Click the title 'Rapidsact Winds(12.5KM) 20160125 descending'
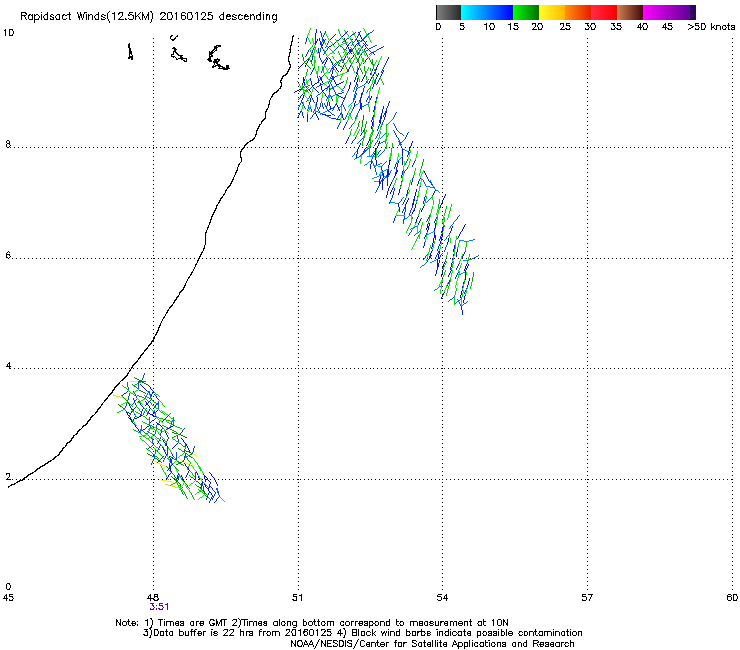Viewport: 740px width, 650px height. point(149,17)
